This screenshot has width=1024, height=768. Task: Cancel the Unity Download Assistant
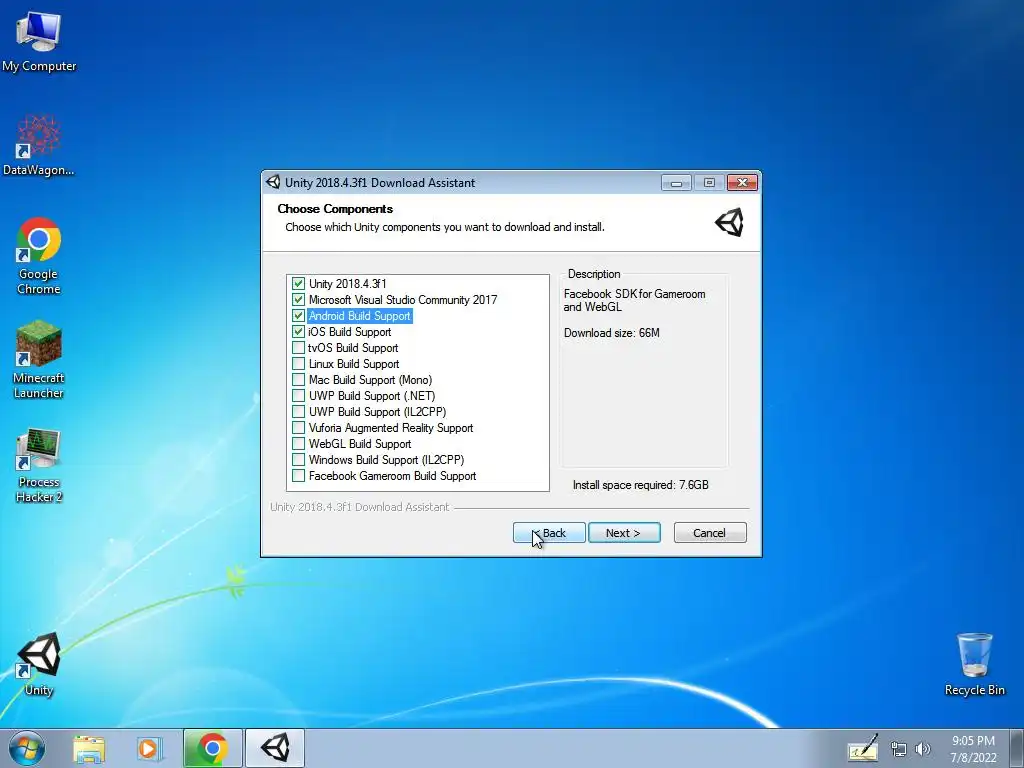[x=710, y=533]
